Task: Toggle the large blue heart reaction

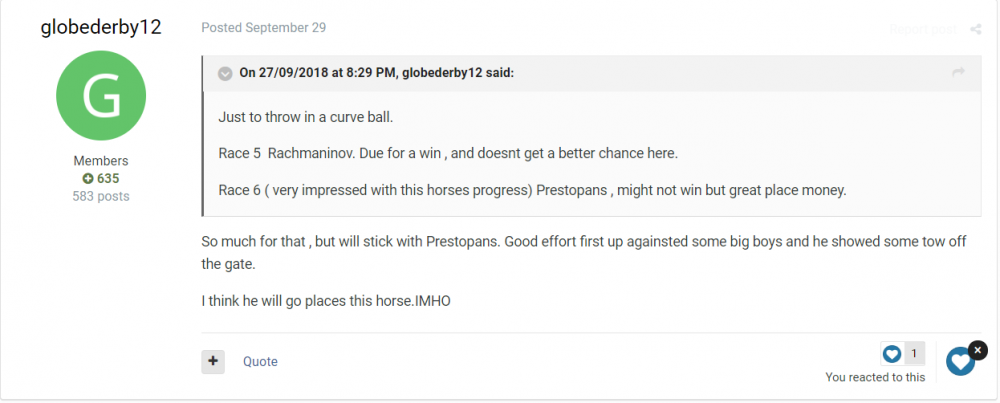Action: click(x=960, y=362)
